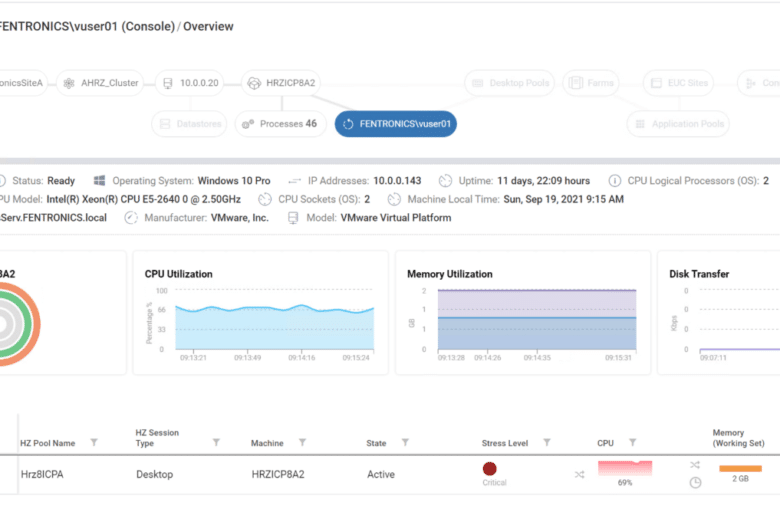Click the shuffle icon left of memory bar

click(695, 465)
